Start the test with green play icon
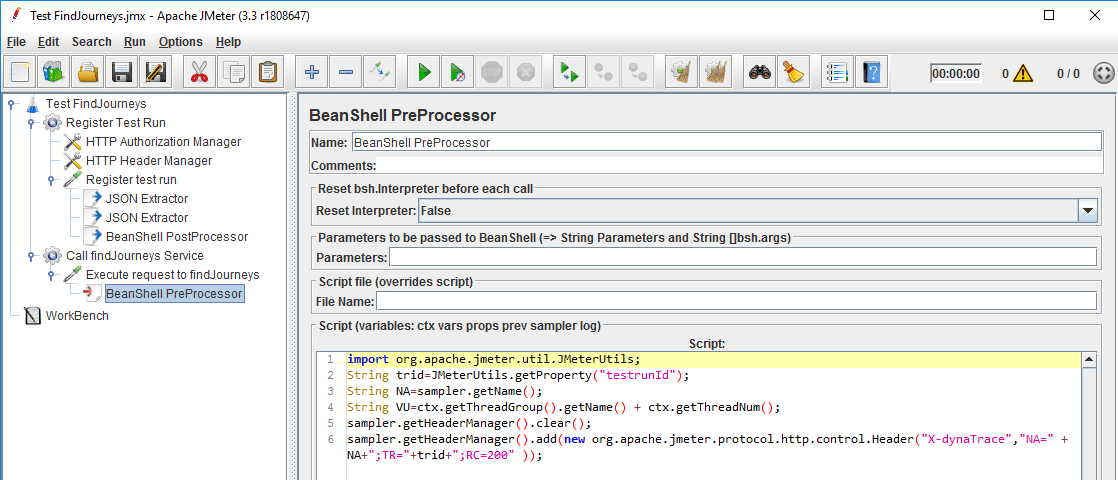 [x=424, y=72]
